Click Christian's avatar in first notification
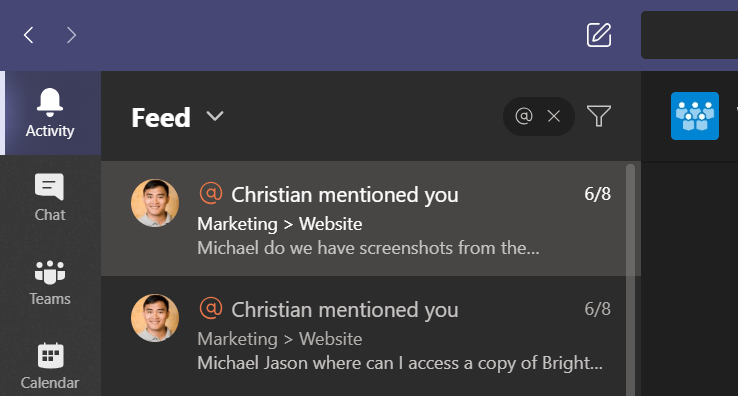Viewport: 738px width, 396px height. [155, 203]
